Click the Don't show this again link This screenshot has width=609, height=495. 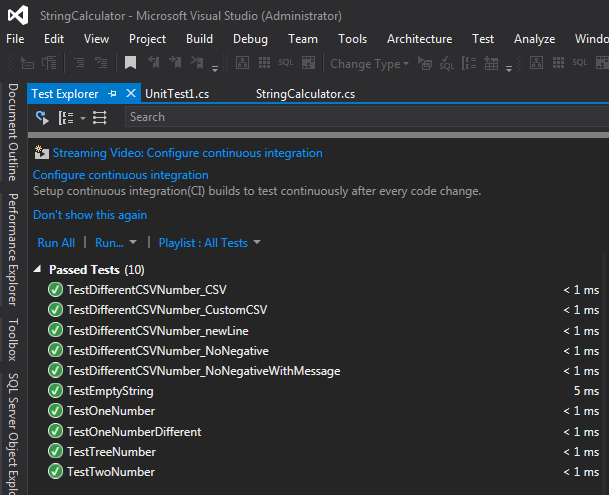pyautogui.click(x=90, y=215)
